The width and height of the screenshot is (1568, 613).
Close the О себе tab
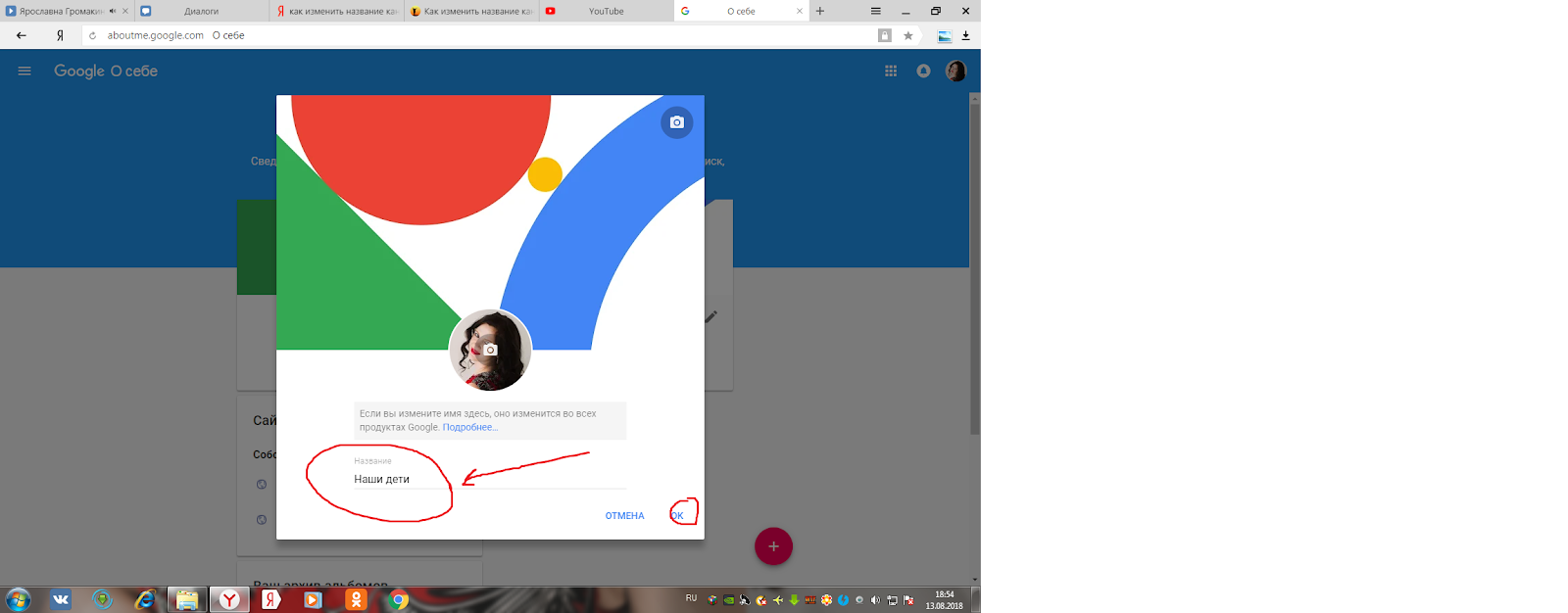point(800,11)
